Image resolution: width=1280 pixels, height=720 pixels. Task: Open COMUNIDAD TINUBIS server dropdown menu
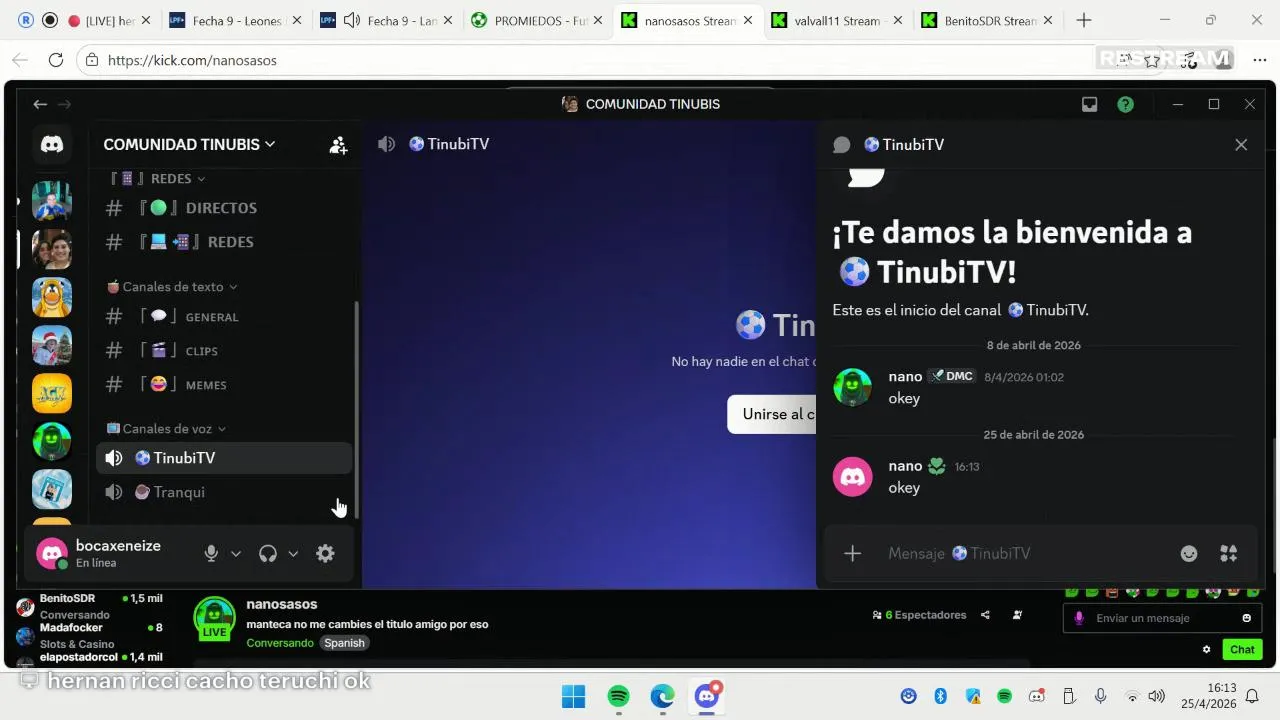(189, 144)
